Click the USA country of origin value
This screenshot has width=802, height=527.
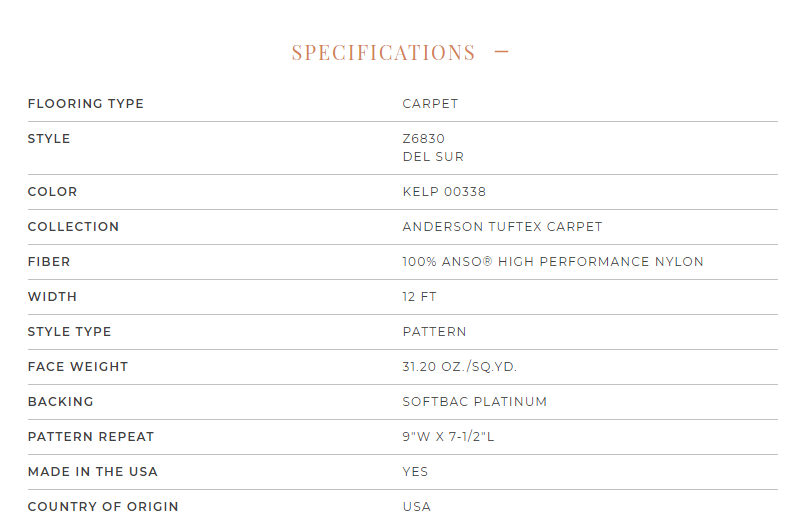417,507
